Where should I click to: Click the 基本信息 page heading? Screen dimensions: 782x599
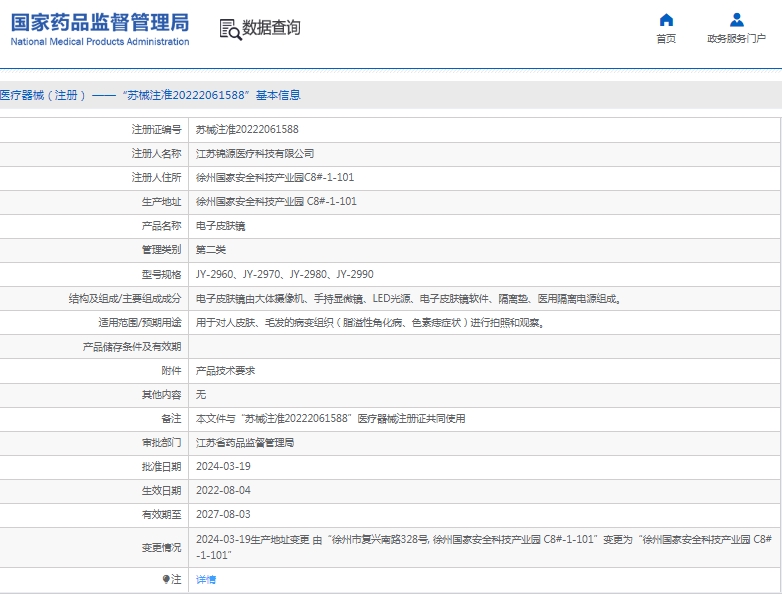tap(150, 95)
